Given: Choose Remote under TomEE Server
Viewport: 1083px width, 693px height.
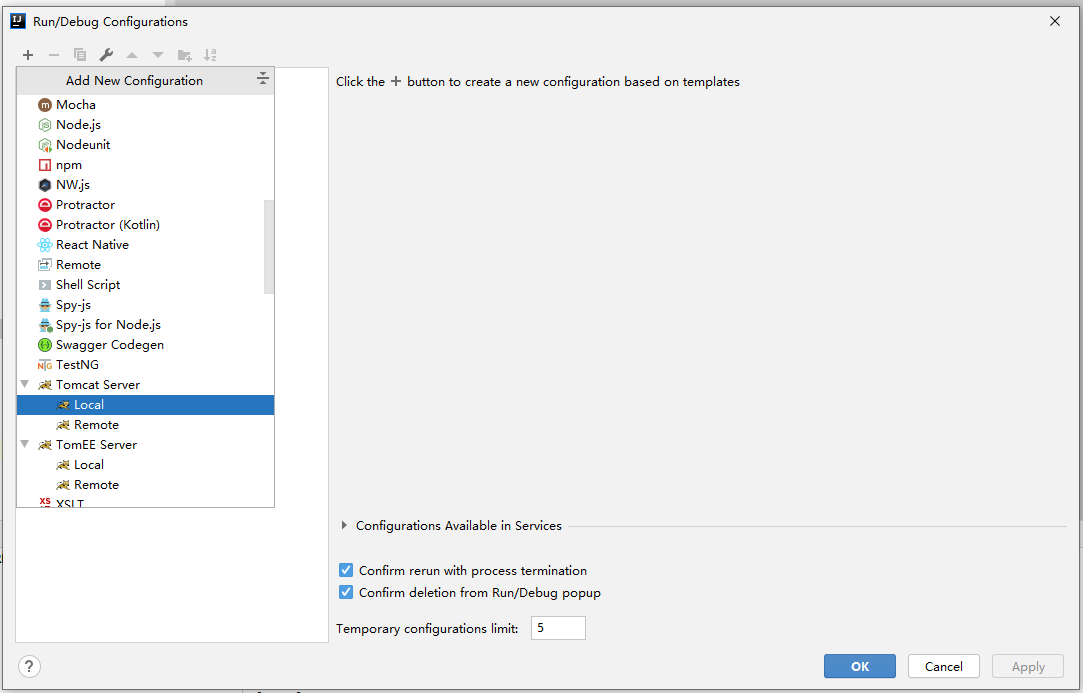Looking at the screenshot, I should (145, 485).
